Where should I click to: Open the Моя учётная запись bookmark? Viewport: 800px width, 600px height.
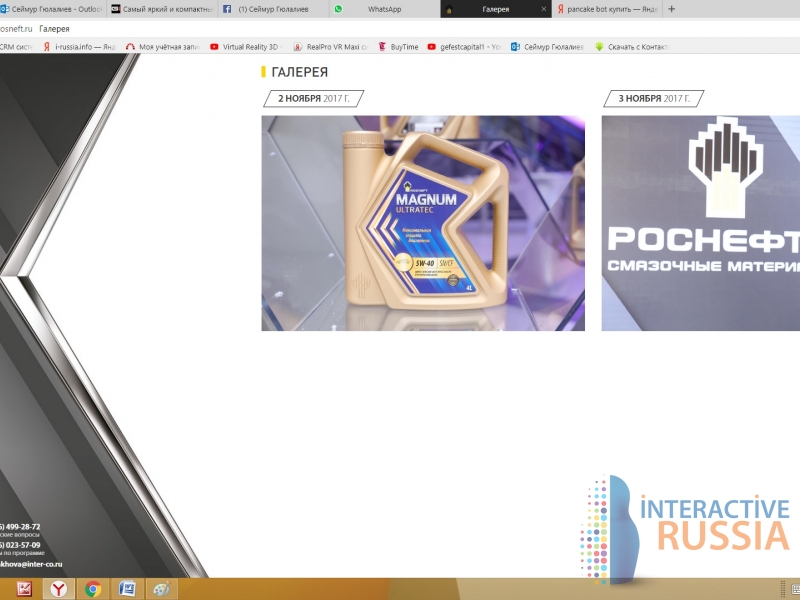tap(163, 47)
